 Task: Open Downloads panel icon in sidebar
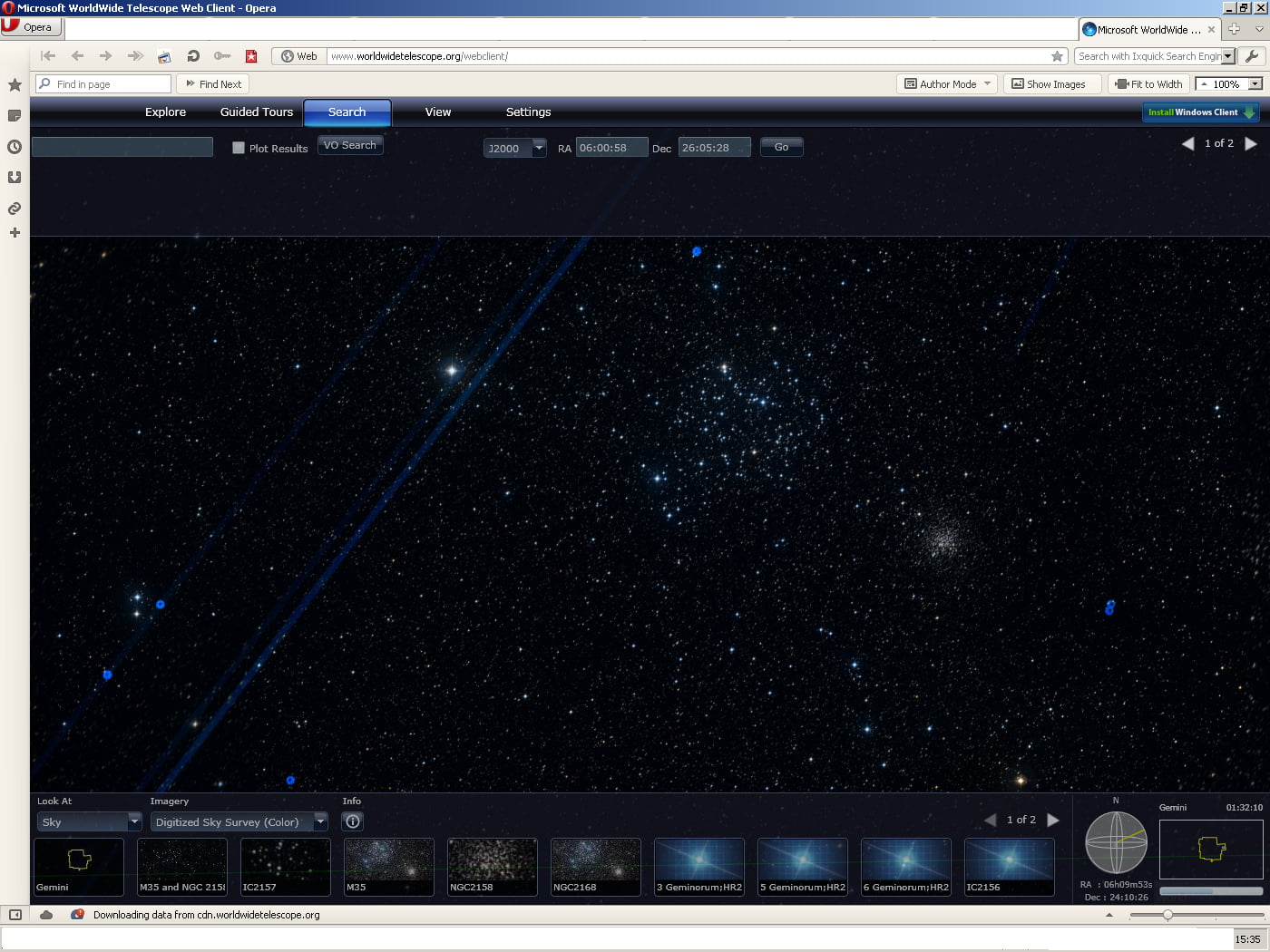tap(15, 178)
